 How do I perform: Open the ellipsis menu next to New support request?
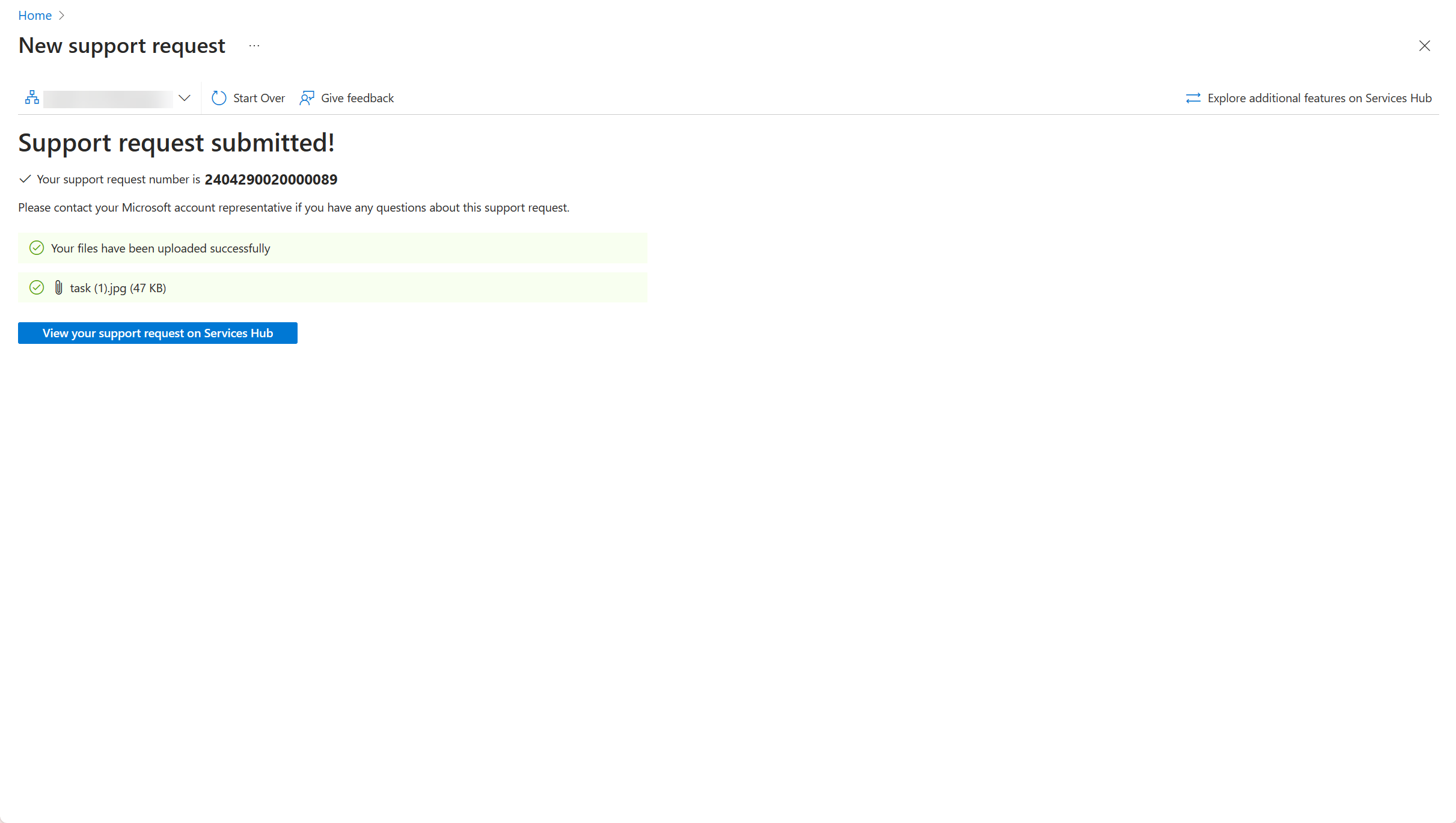pos(254,44)
